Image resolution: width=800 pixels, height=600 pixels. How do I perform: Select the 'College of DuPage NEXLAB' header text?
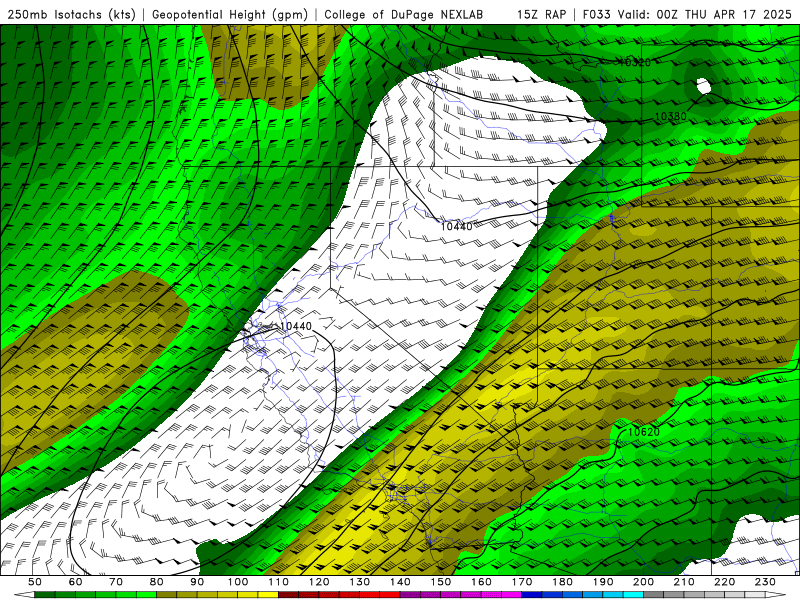pyautogui.click(x=404, y=14)
